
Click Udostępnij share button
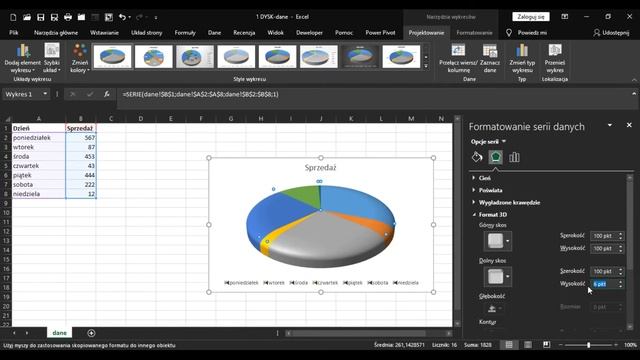point(611,33)
